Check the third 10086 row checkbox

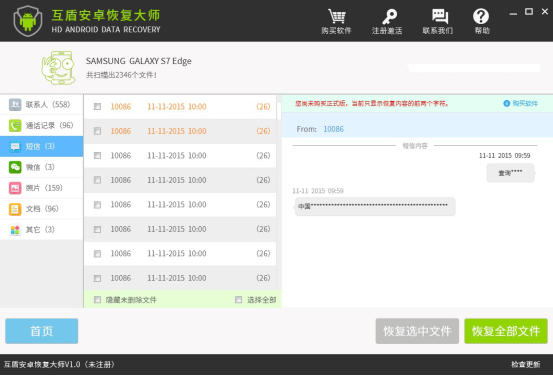coord(97,156)
